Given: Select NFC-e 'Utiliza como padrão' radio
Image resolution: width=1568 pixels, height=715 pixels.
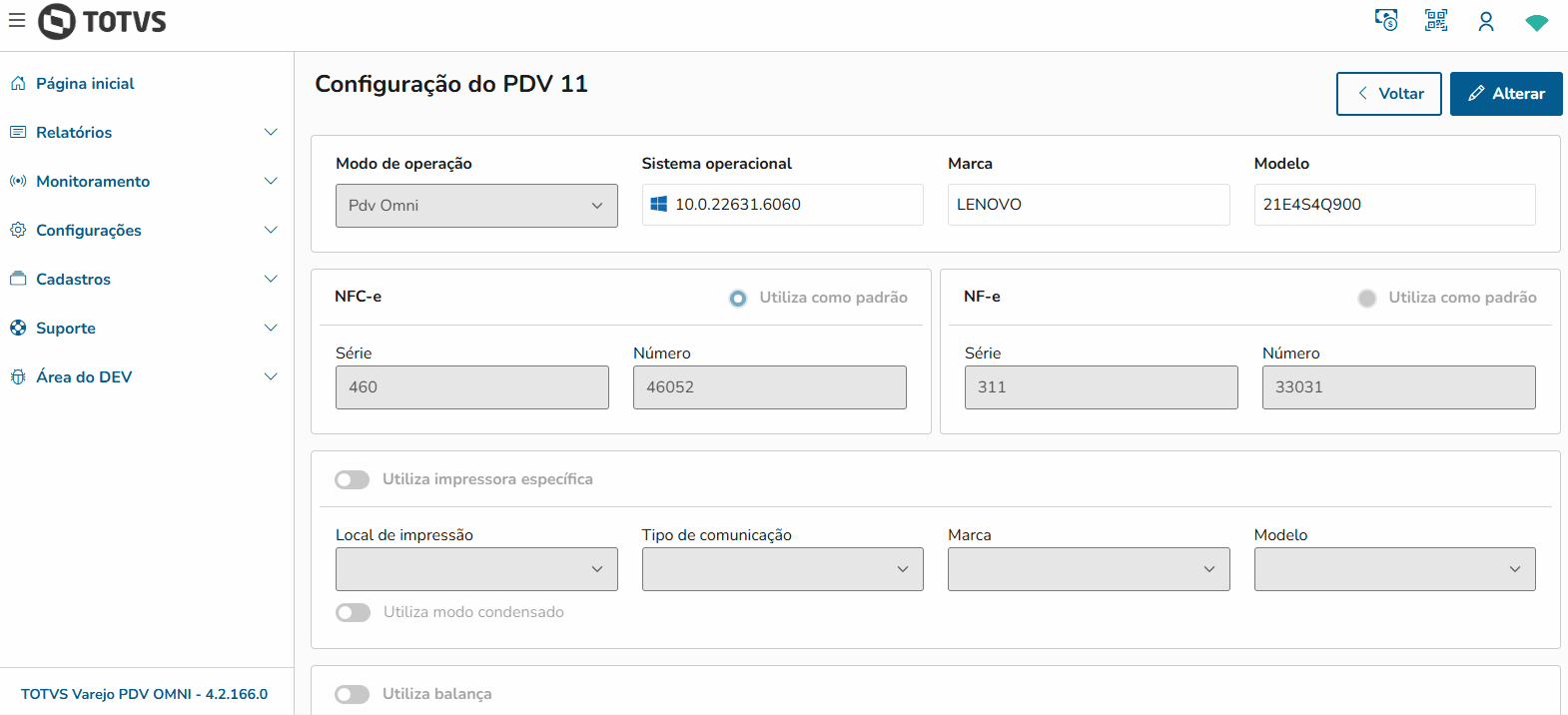Looking at the screenshot, I should 738,298.
